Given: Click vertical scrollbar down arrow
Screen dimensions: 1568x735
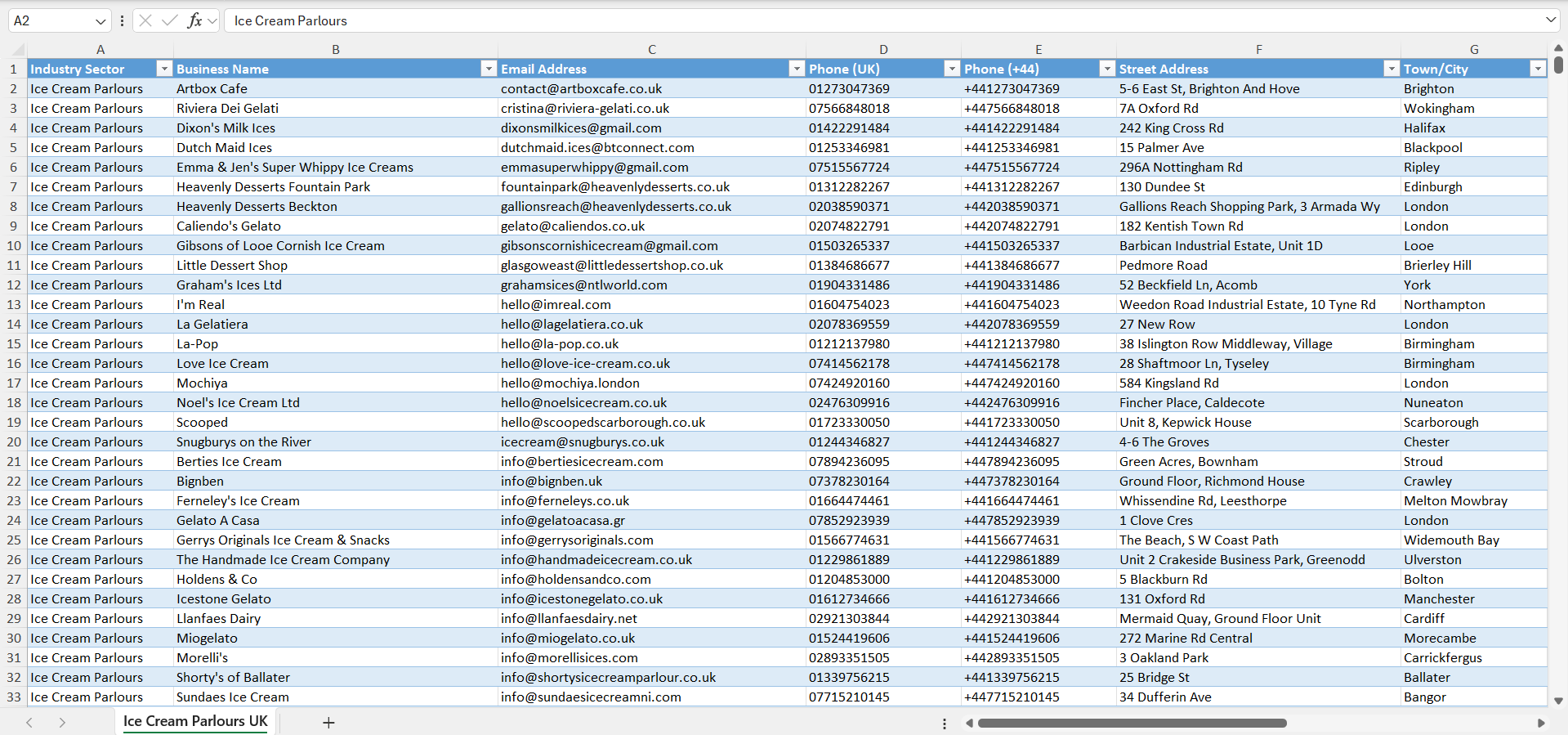Looking at the screenshot, I should pyautogui.click(x=1558, y=701).
